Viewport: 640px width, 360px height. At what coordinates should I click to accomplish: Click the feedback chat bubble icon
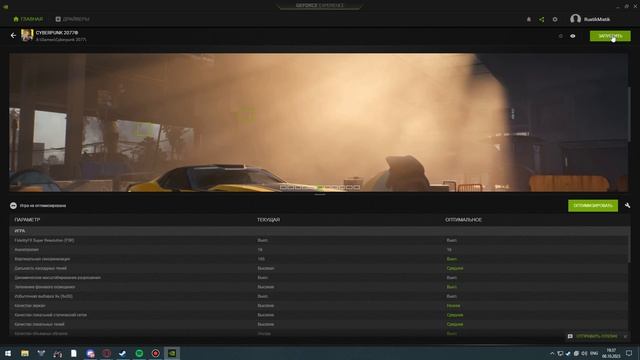tap(570, 336)
